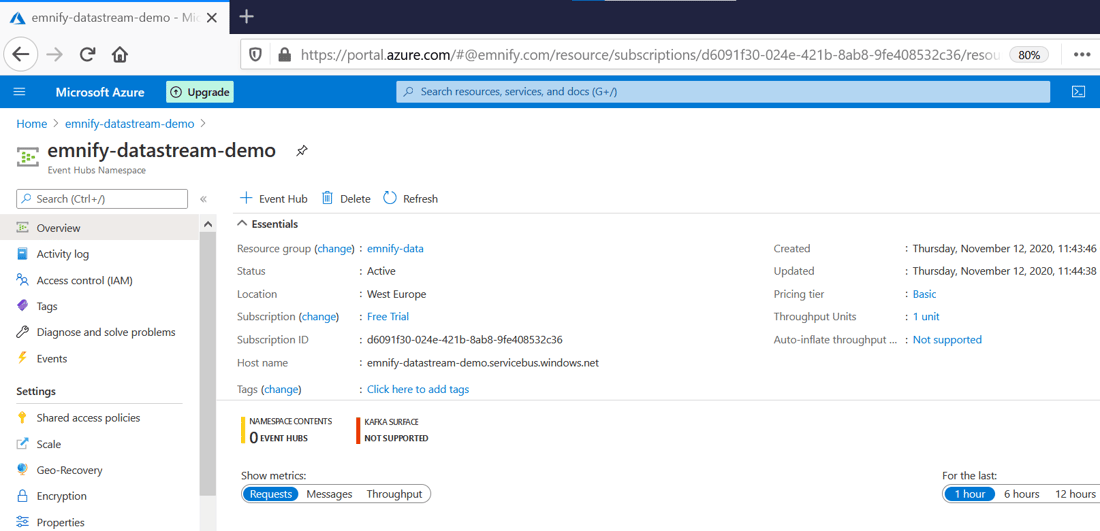1100x531 pixels.
Task: Click the Not supported auto-inflate link
Action: [x=947, y=340]
